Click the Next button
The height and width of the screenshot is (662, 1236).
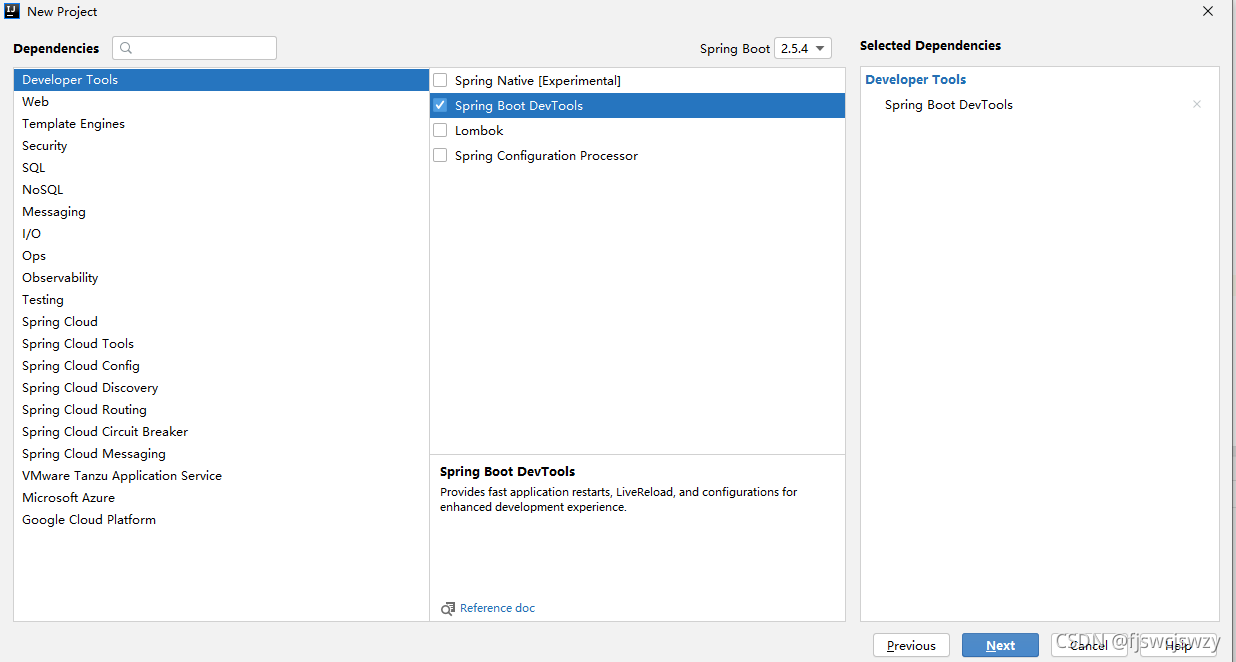click(1000, 645)
